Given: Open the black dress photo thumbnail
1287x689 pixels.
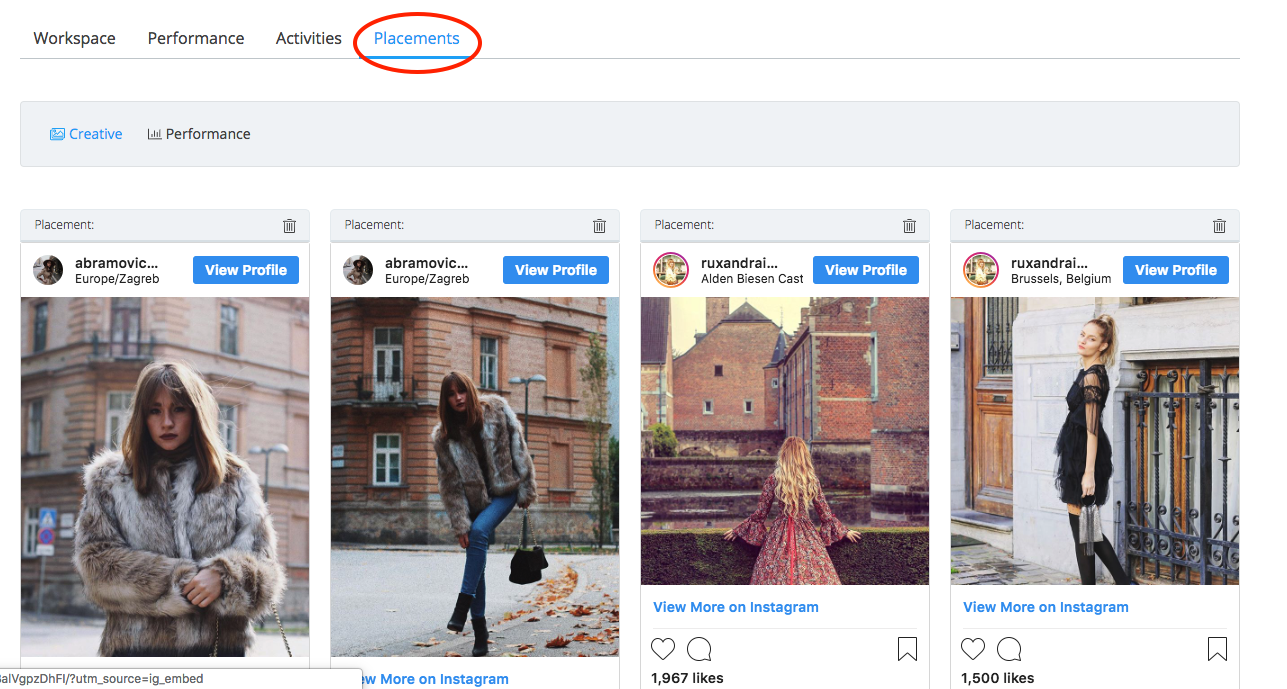Looking at the screenshot, I should click(x=1094, y=441).
